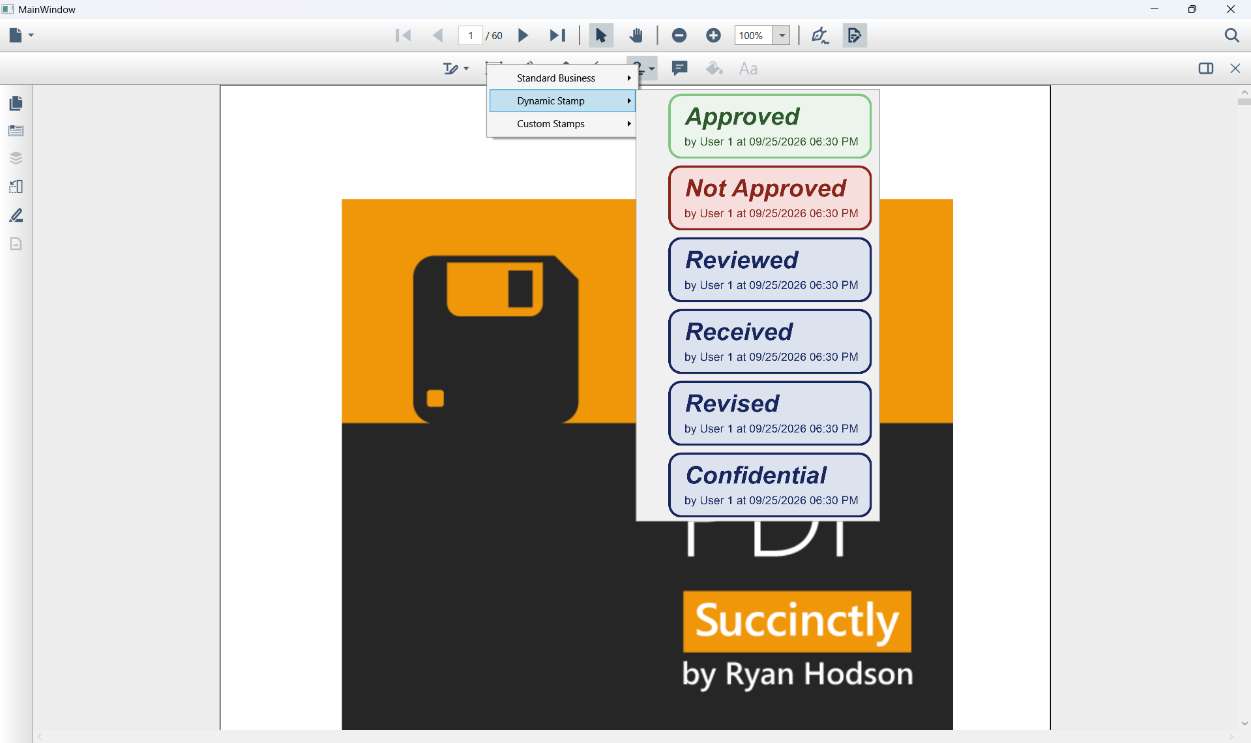Choose the Not Approved dynamic stamp
The image size is (1251, 743).
[x=770, y=198]
